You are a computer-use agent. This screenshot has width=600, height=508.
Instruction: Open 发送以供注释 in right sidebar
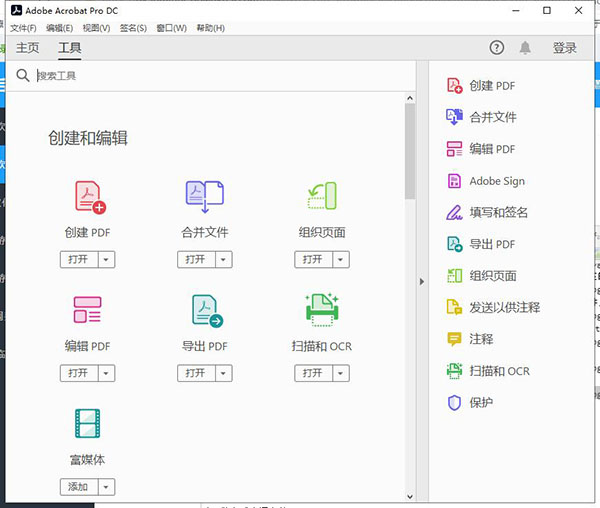(x=493, y=307)
